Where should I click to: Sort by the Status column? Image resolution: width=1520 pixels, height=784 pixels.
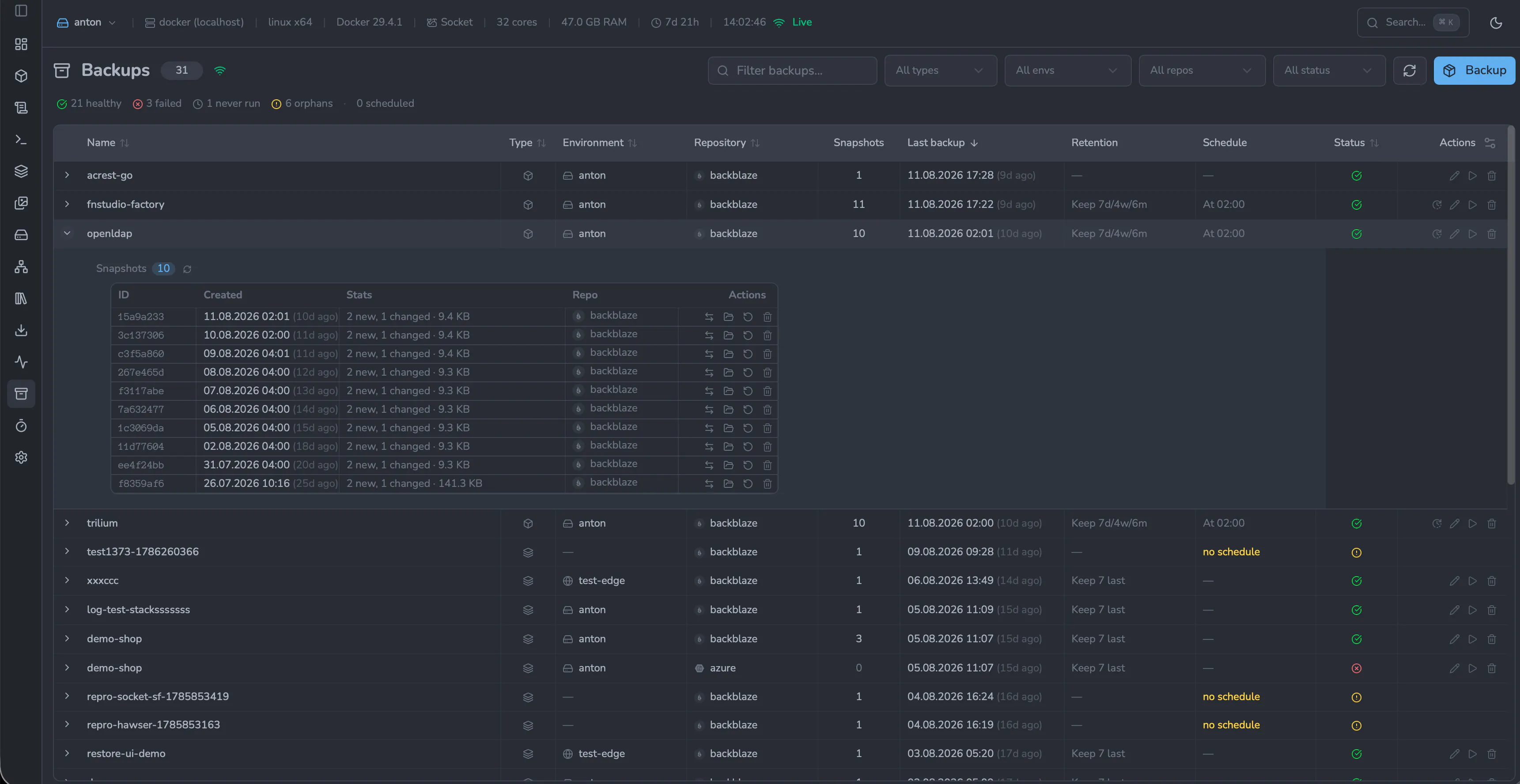(1356, 143)
